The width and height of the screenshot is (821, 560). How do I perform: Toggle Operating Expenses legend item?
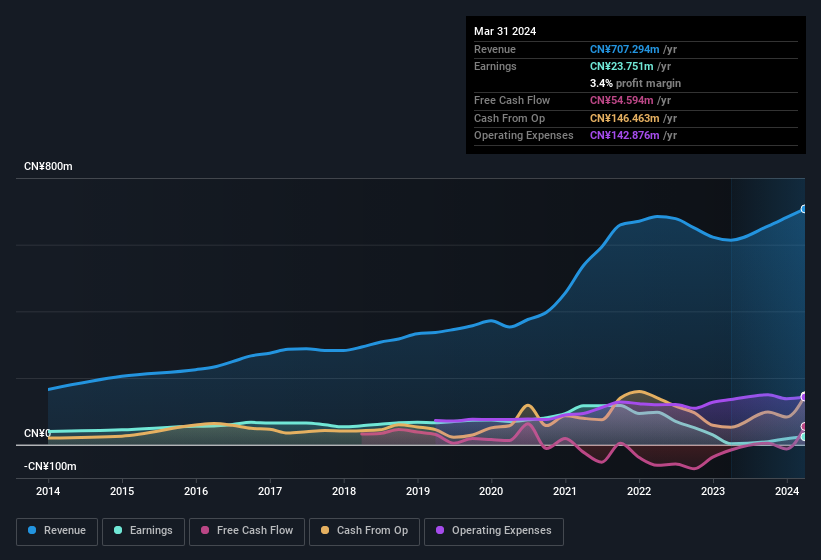[494, 531]
